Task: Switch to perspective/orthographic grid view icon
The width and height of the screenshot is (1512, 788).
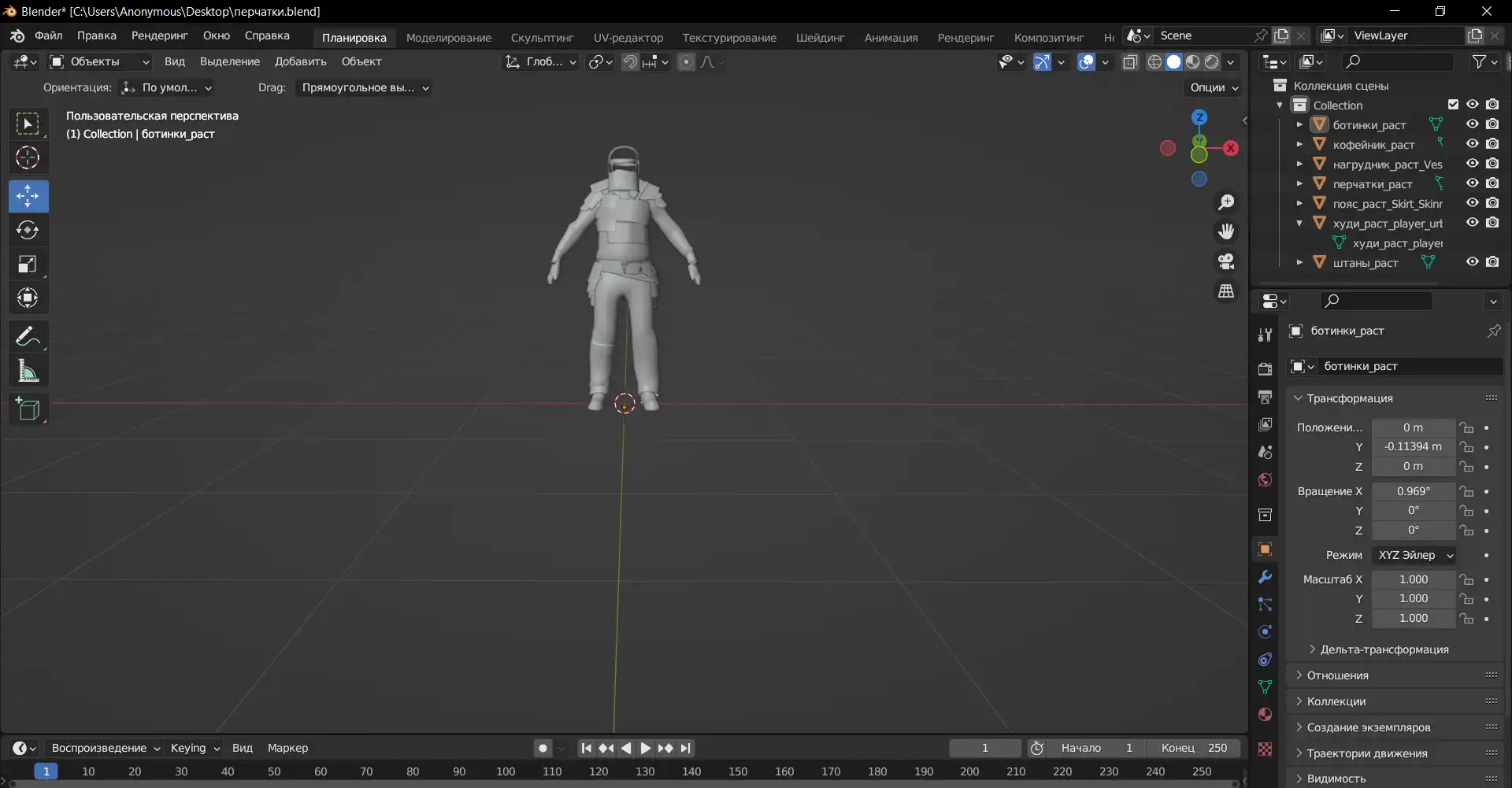Action: 1226,291
